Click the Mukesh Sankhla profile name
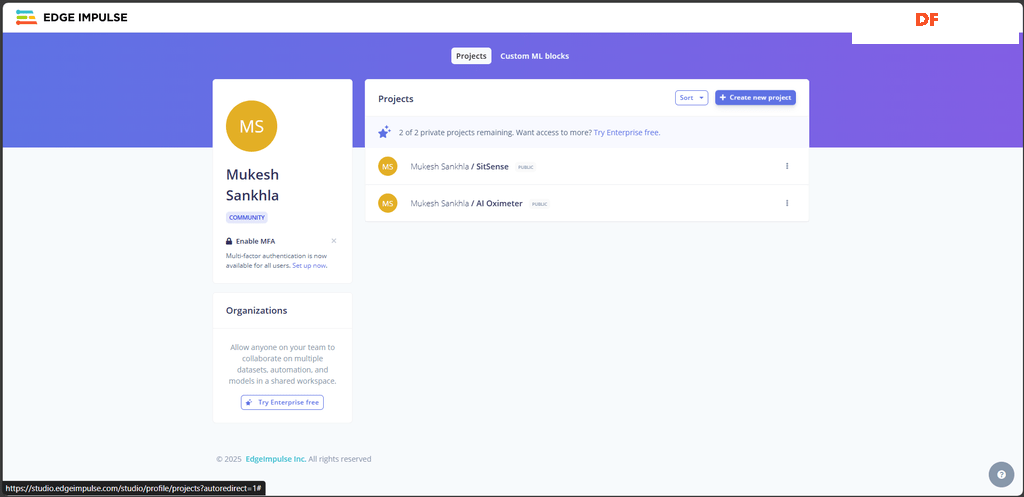The height and width of the screenshot is (497, 1024). point(253,185)
